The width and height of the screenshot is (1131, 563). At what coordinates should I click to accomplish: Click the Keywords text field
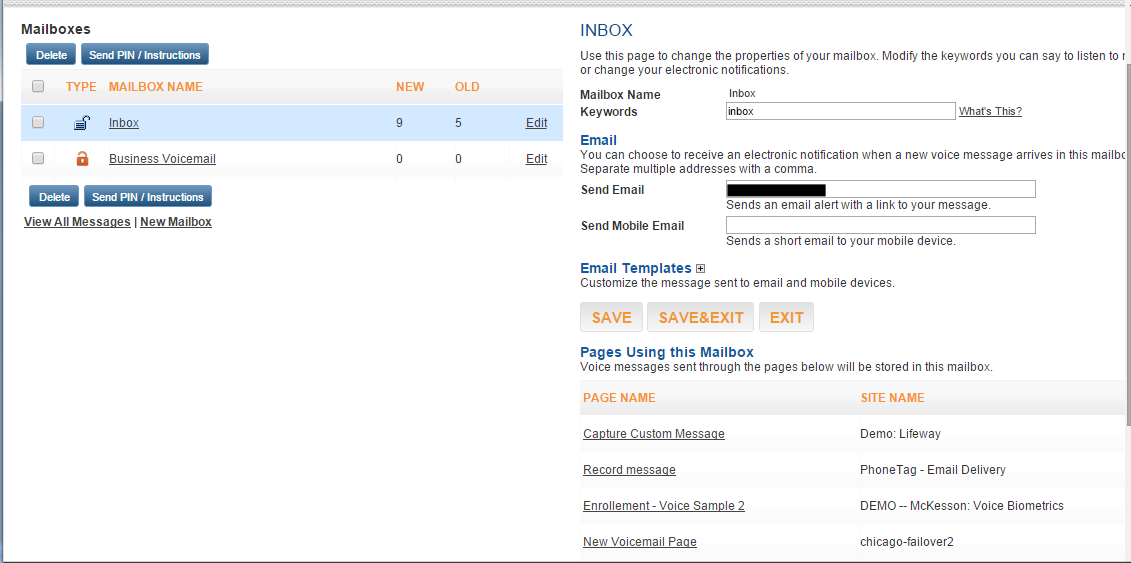click(840, 111)
